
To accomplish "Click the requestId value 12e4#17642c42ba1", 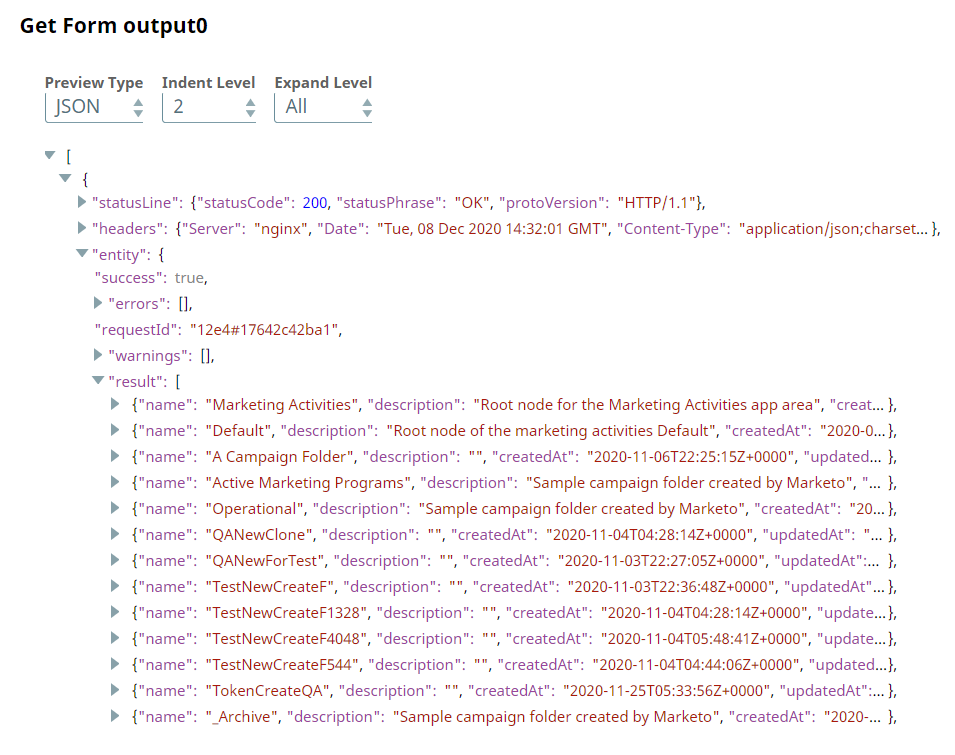I will click(x=265, y=330).
